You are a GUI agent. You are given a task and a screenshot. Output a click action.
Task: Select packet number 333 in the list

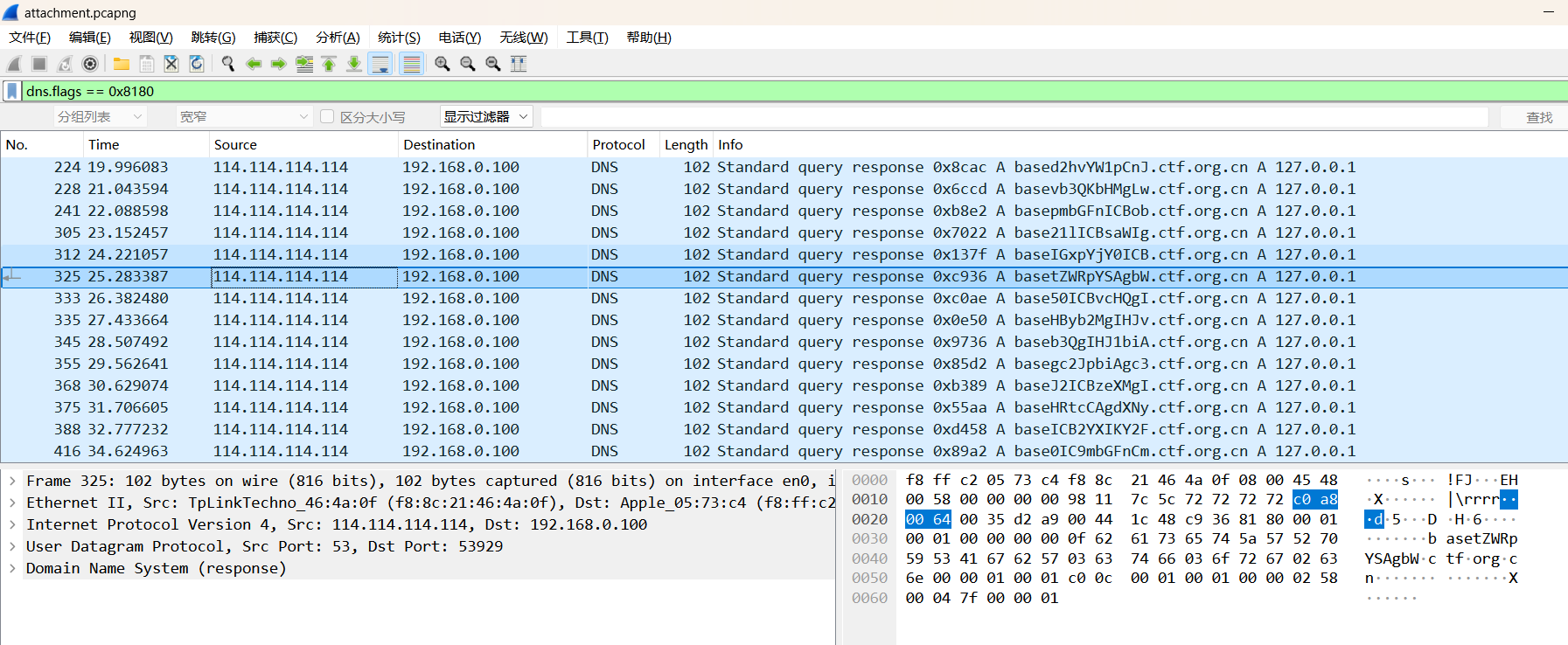[350, 298]
